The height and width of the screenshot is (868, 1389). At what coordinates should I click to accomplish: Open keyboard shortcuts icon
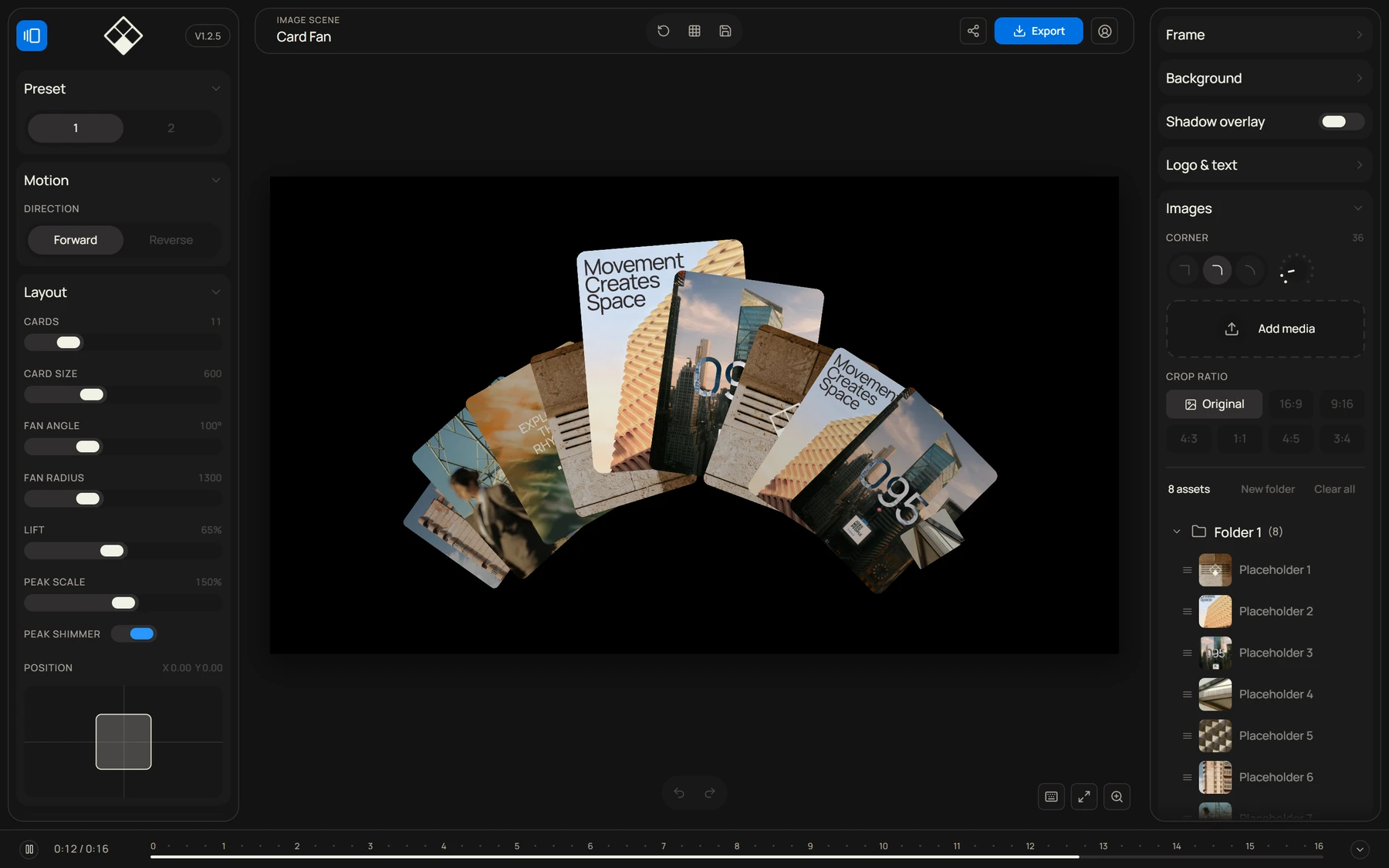(x=1051, y=797)
